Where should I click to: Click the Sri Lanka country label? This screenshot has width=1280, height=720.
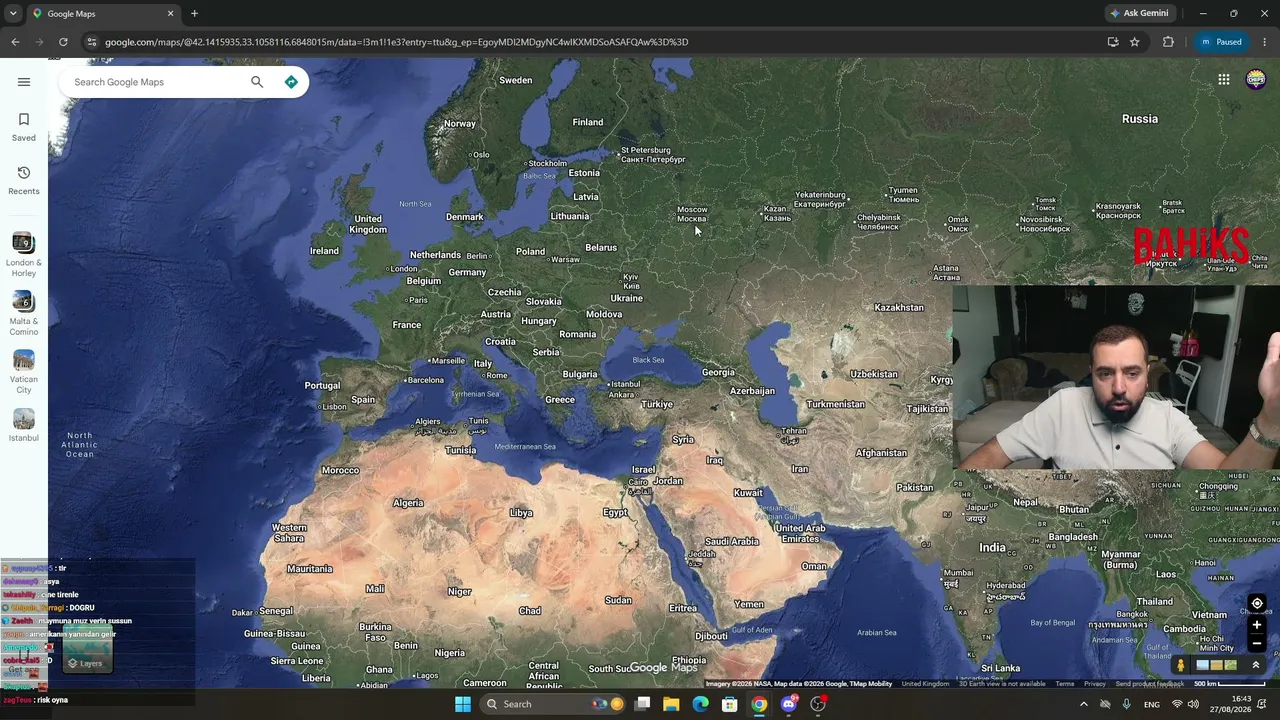coord(1001,668)
